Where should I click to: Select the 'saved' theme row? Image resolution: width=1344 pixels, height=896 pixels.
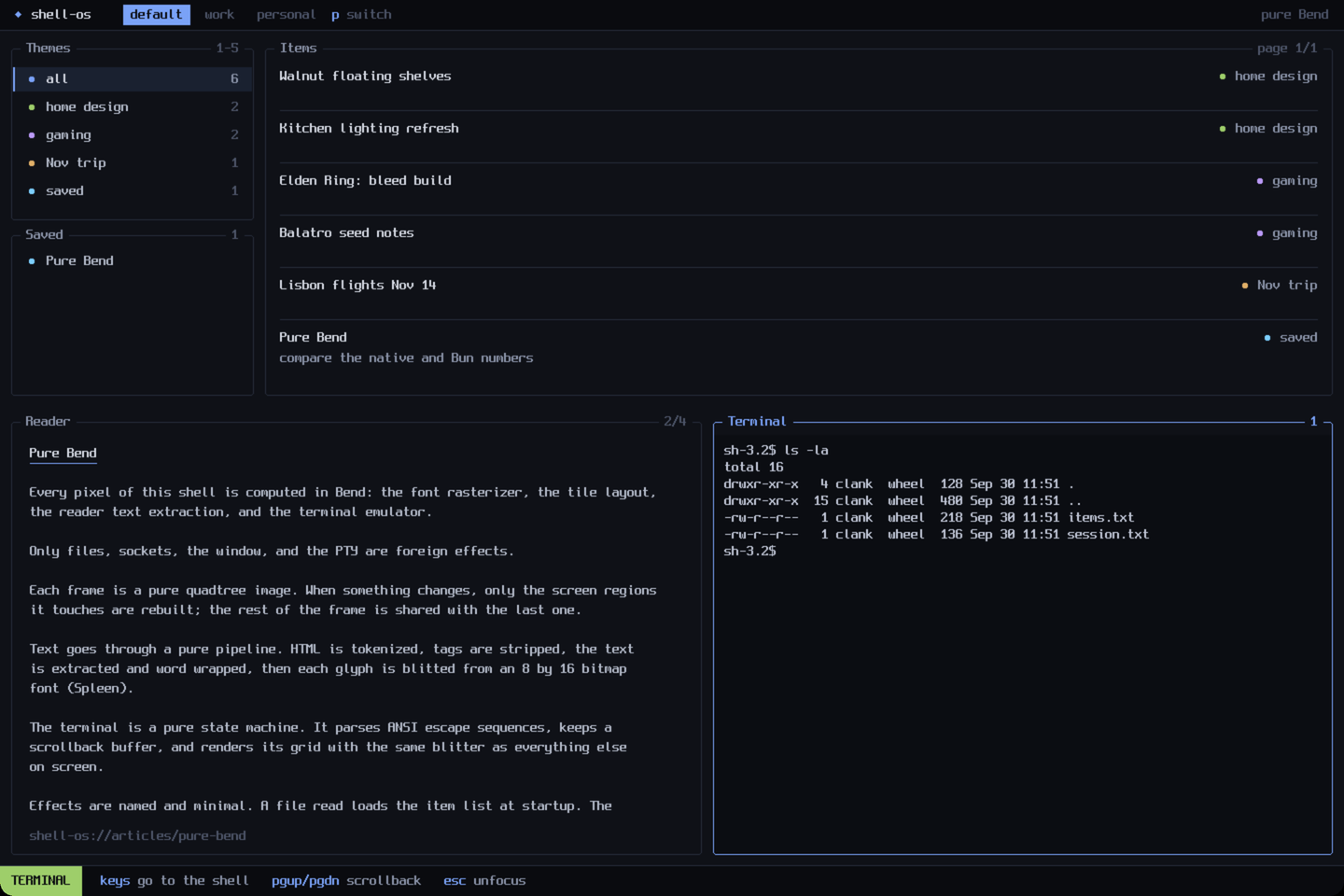point(133,190)
